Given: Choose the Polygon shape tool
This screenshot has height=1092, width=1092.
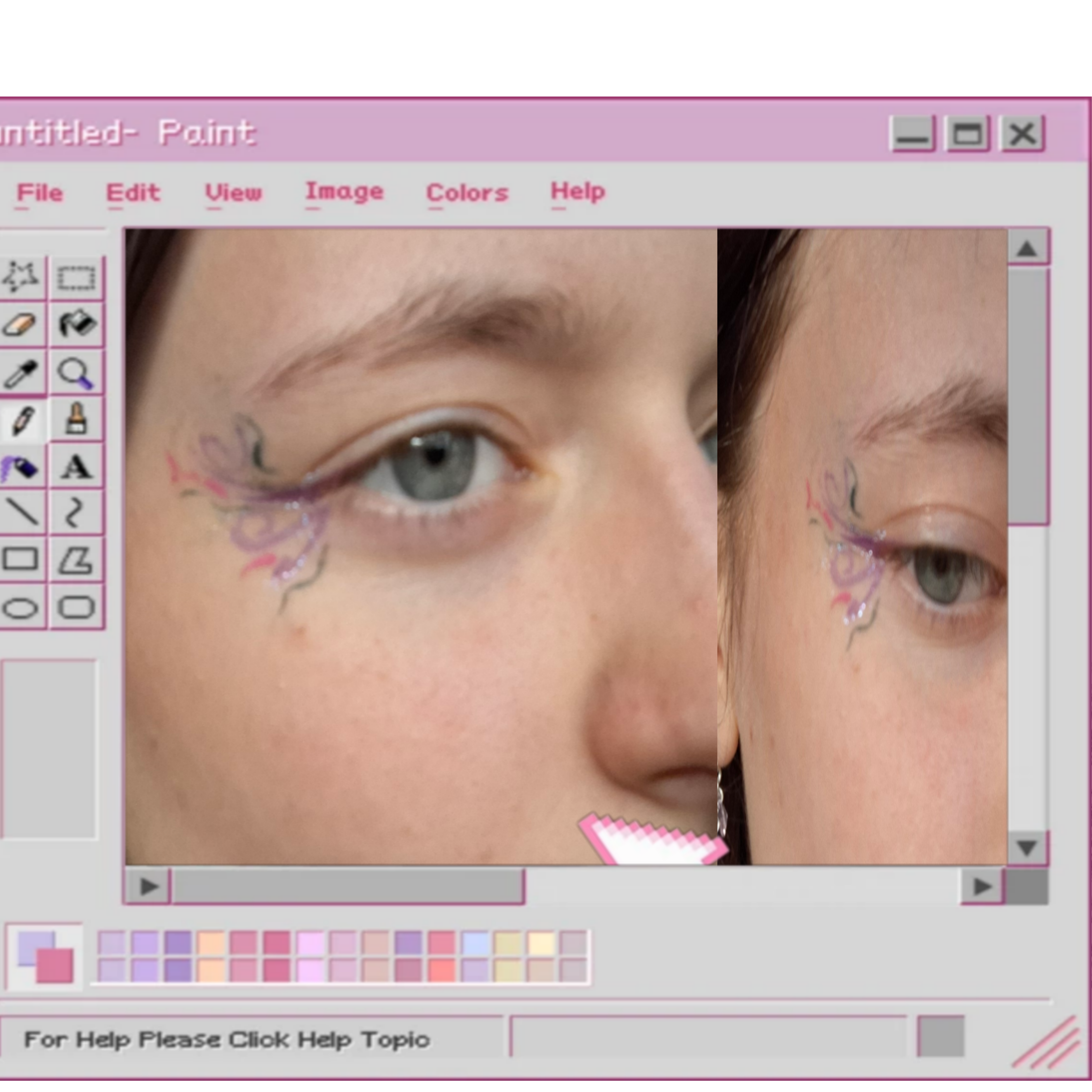Looking at the screenshot, I should coord(76,560).
